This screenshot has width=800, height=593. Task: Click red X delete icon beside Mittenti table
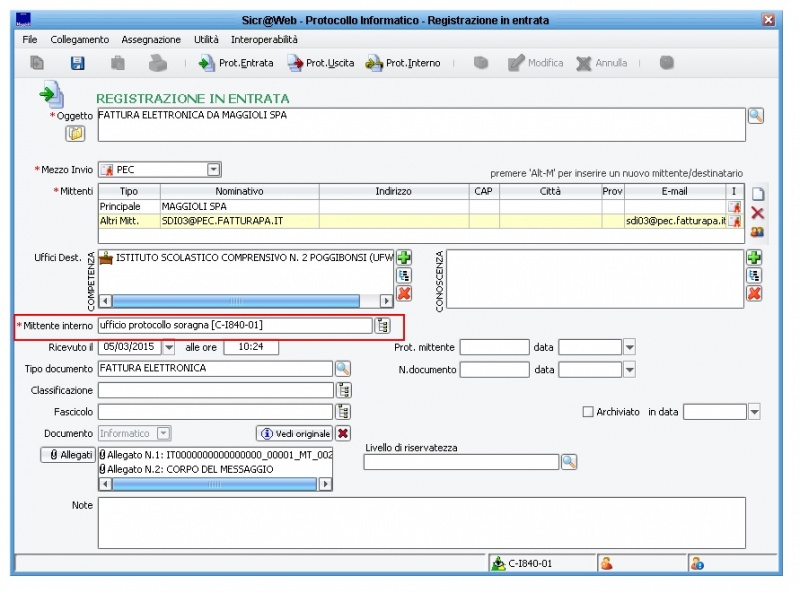coord(757,213)
